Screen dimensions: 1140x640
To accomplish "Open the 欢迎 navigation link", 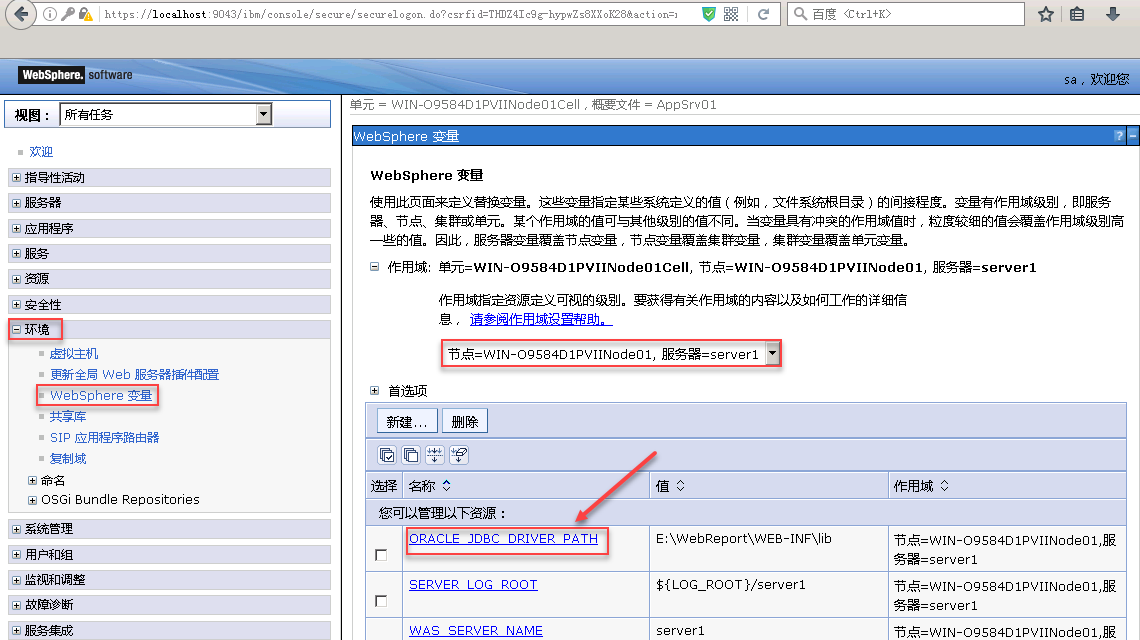I will coord(41,151).
